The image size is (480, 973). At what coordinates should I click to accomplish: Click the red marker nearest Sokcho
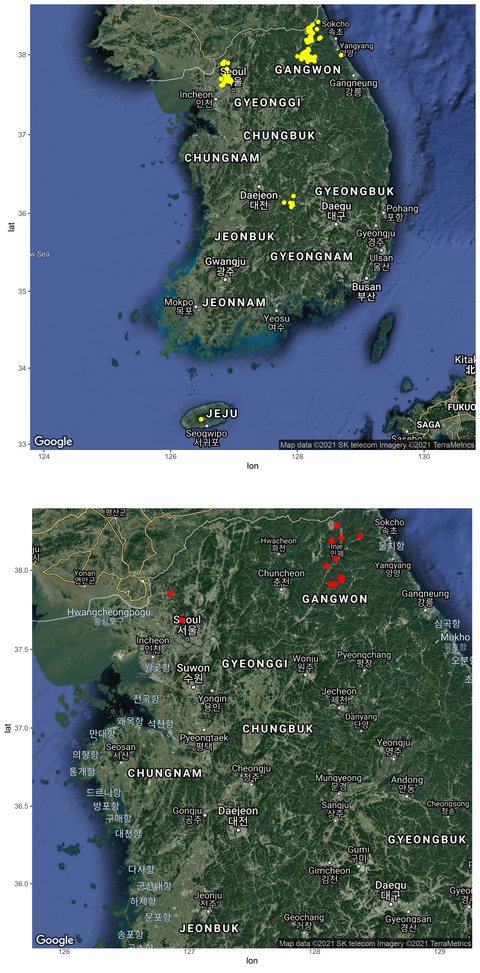pyautogui.click(x=360, y=536)
